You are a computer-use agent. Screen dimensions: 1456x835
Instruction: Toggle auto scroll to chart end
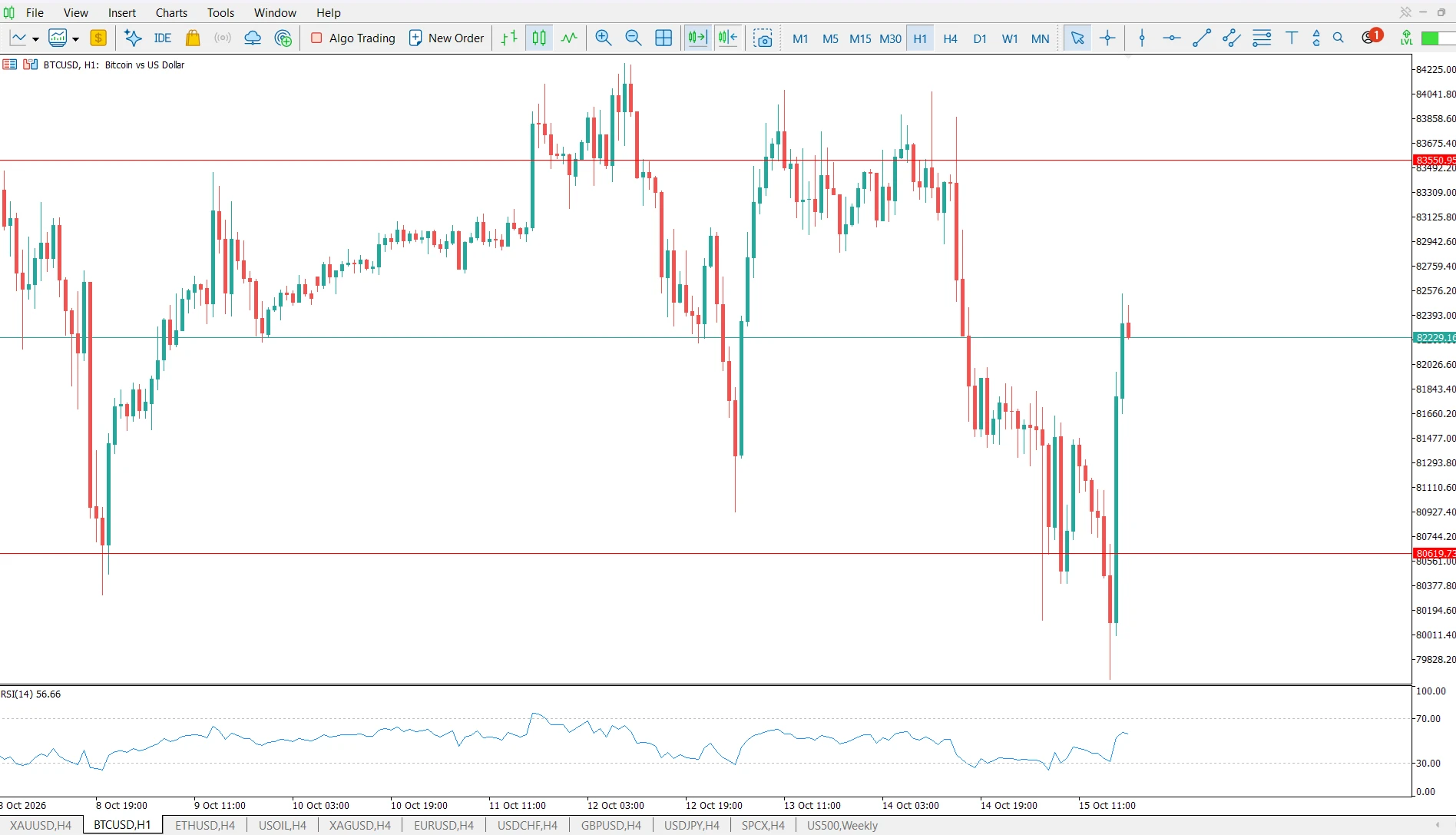tap(697, 38)
